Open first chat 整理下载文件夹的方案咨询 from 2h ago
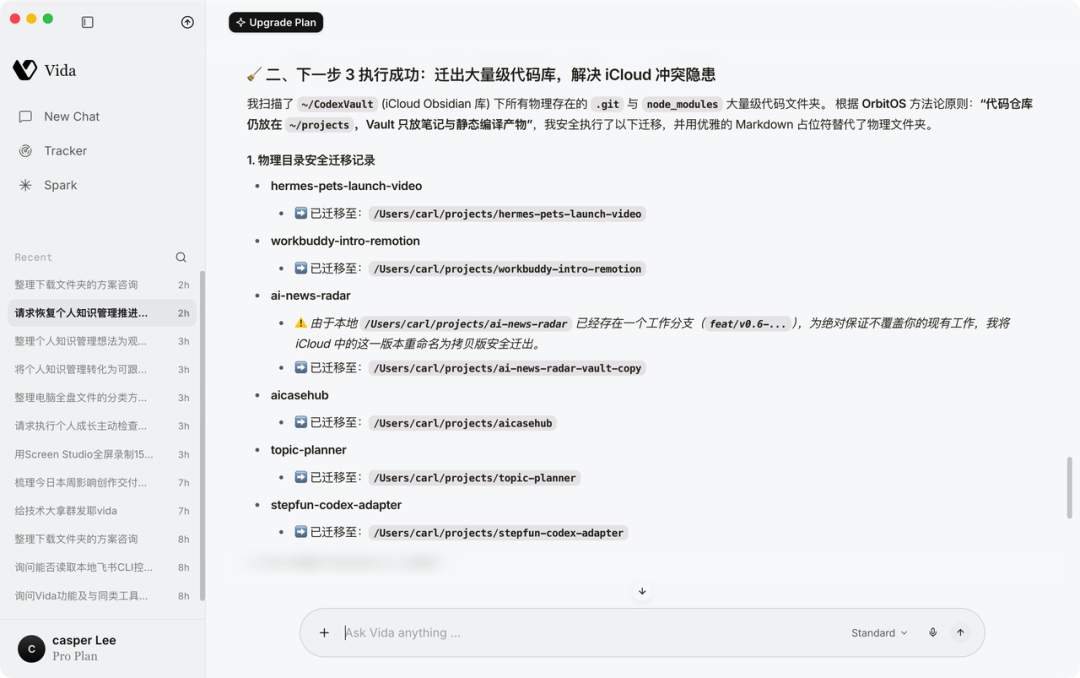The height and width of the screenshot is (678, 1080). tap(102, 285)
